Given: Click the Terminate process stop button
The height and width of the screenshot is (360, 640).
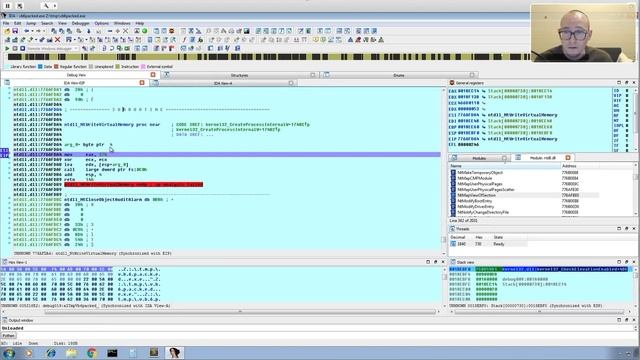Looking at the screenshot, I should point(22,48).
